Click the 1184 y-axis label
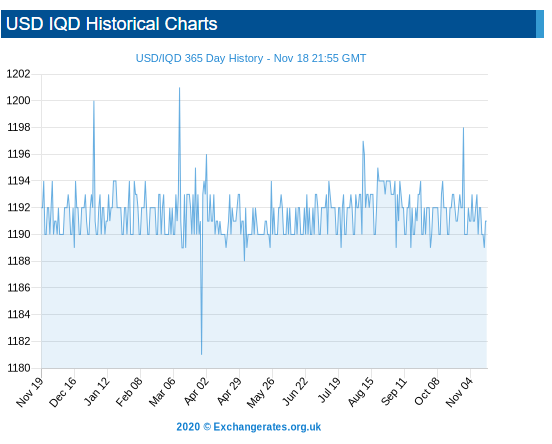Screen dimensions: 552x444 pyautogui.click(x=19, y=314)
